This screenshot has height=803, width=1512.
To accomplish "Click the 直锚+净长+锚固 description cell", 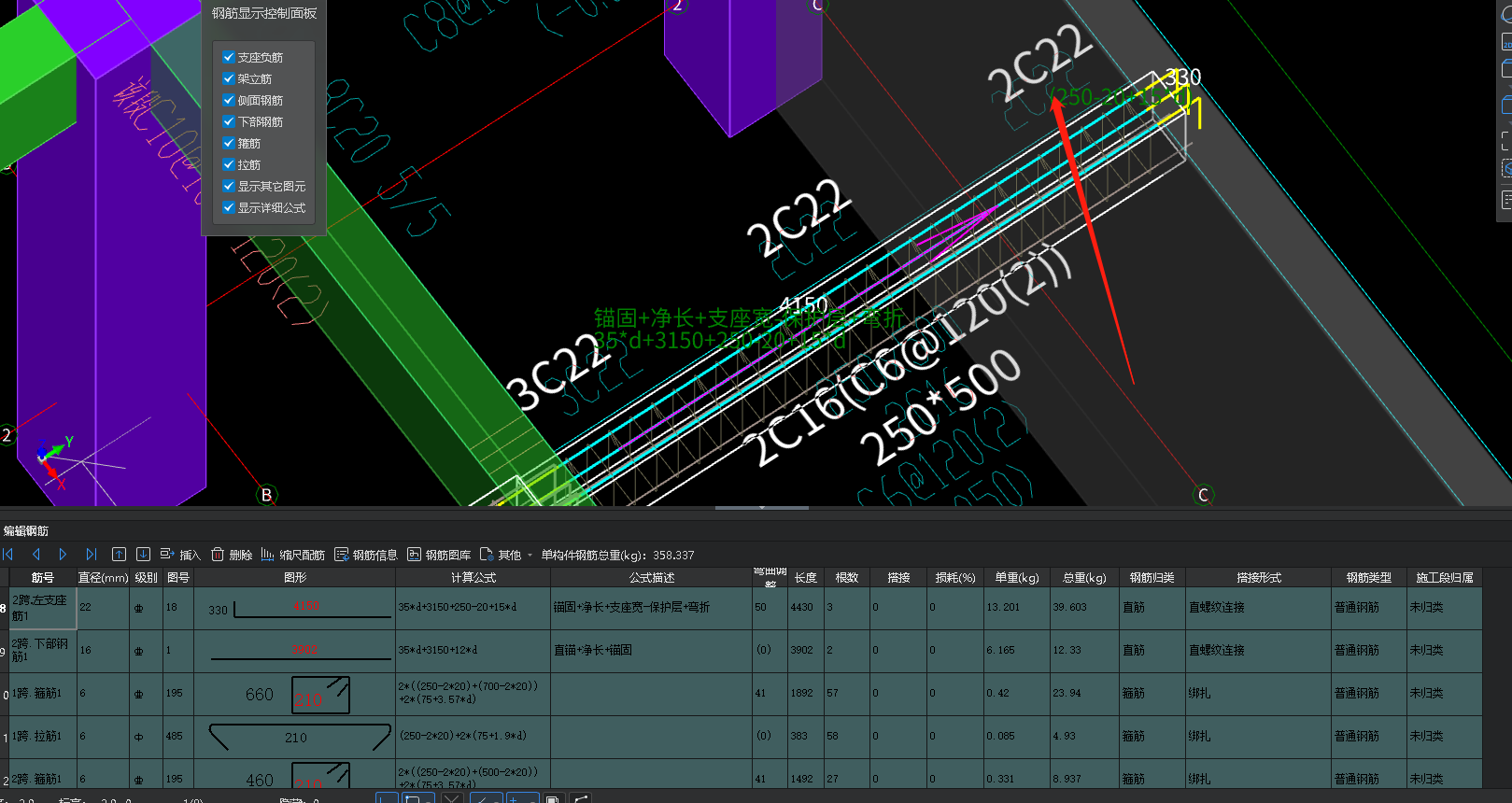I will point(651,651).
